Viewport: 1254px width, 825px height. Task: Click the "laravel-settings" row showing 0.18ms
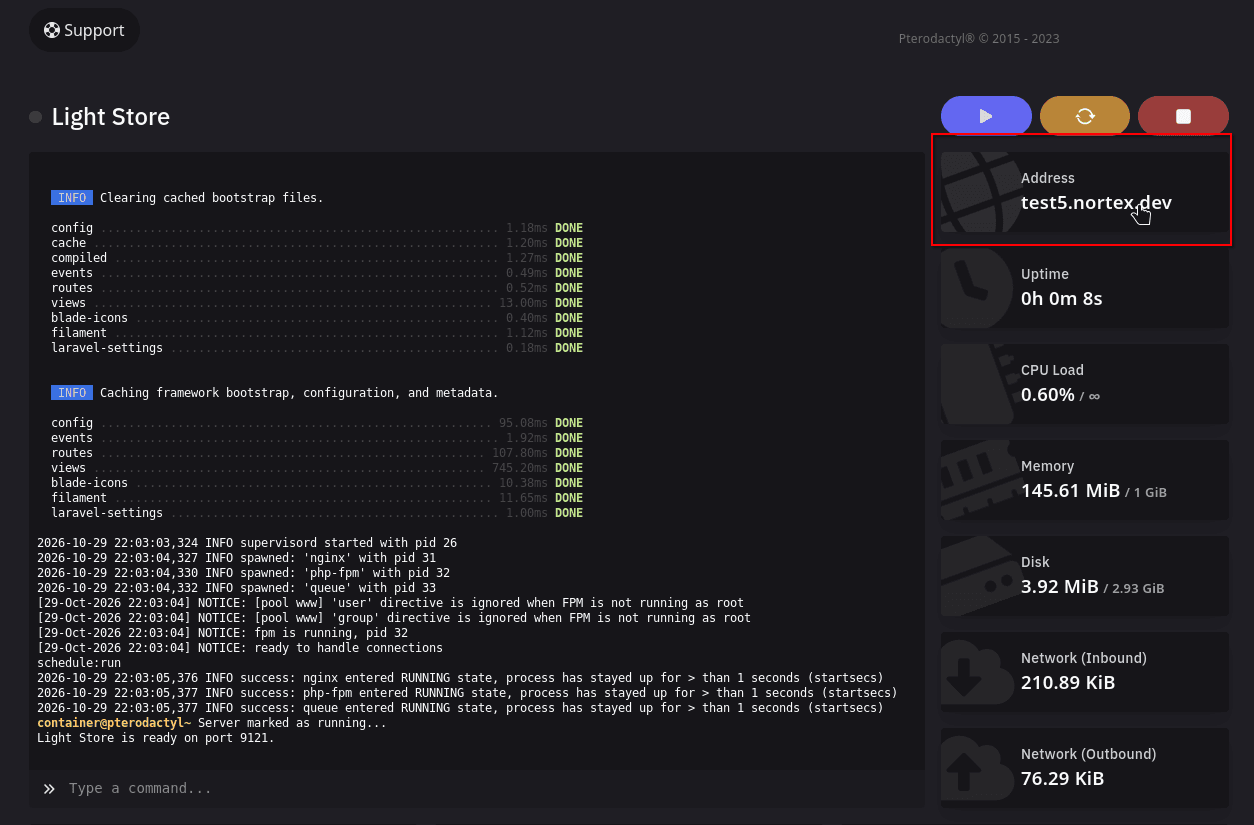[x=317, y=348]
